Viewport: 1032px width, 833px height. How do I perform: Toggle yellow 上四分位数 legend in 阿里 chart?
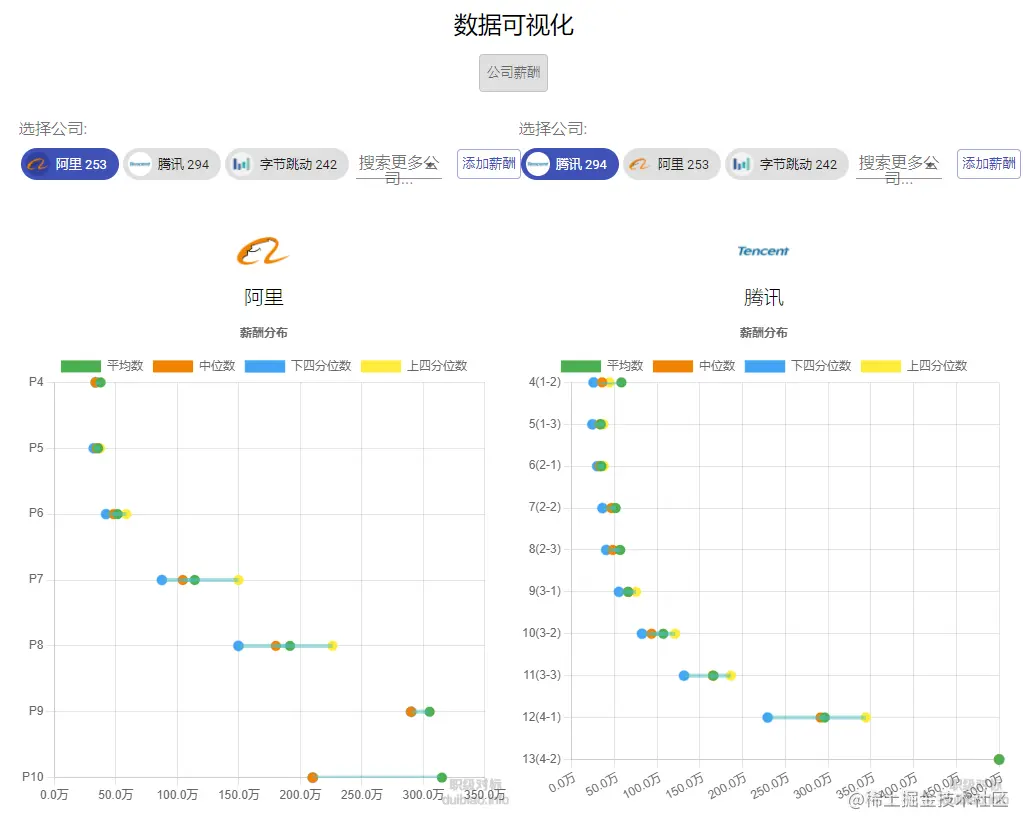click(414, 366)
